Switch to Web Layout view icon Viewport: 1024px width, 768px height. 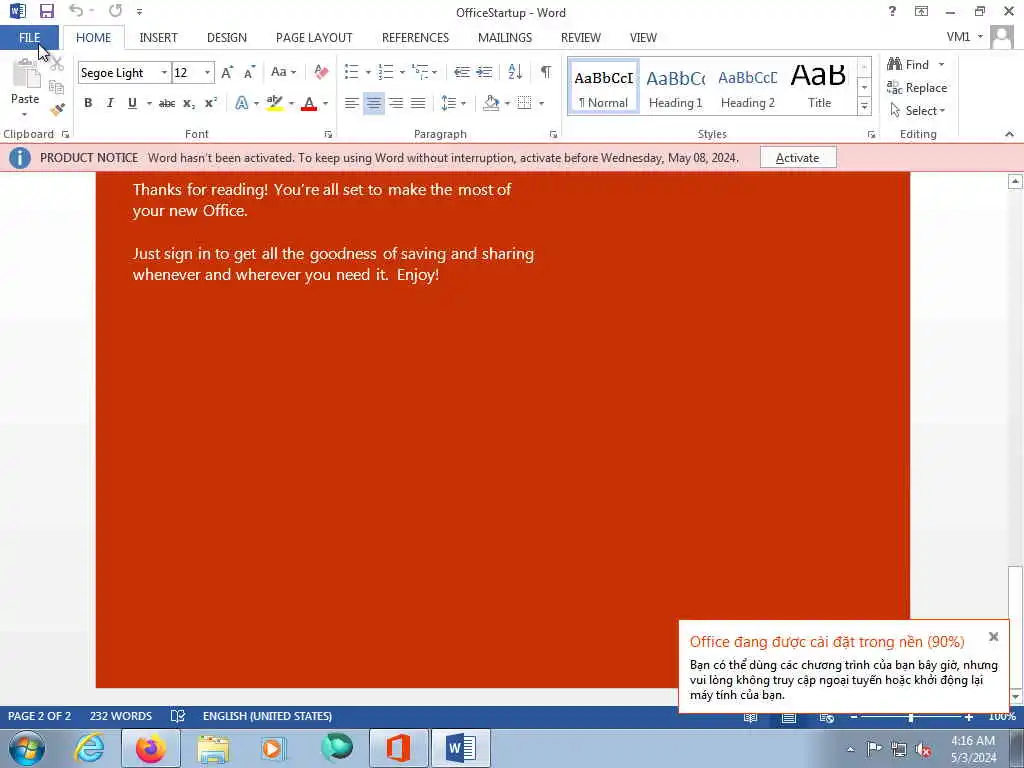(x=827, y=718)
